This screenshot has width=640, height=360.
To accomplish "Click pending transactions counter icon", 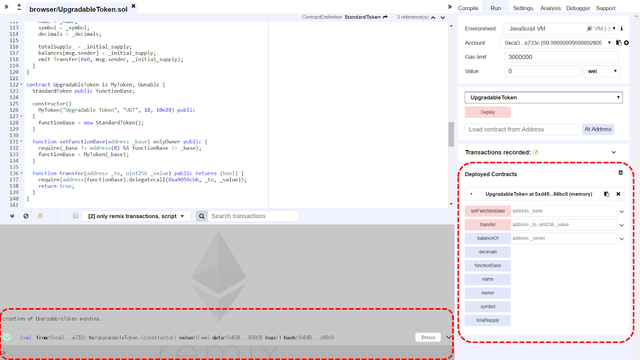I will 40,216.
